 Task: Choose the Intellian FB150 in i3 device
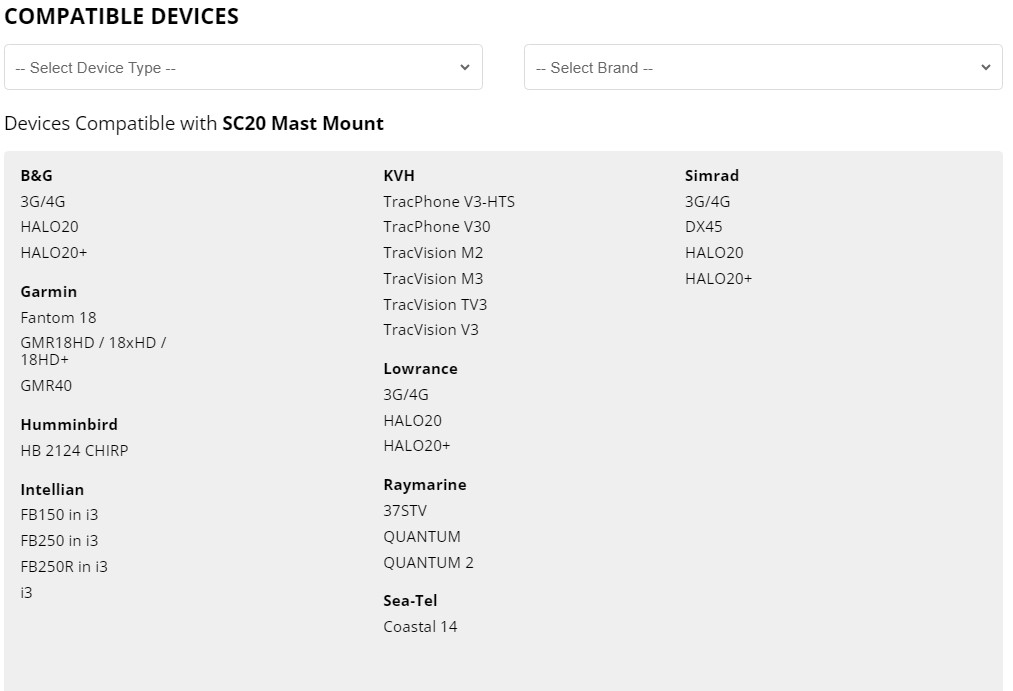59,514
